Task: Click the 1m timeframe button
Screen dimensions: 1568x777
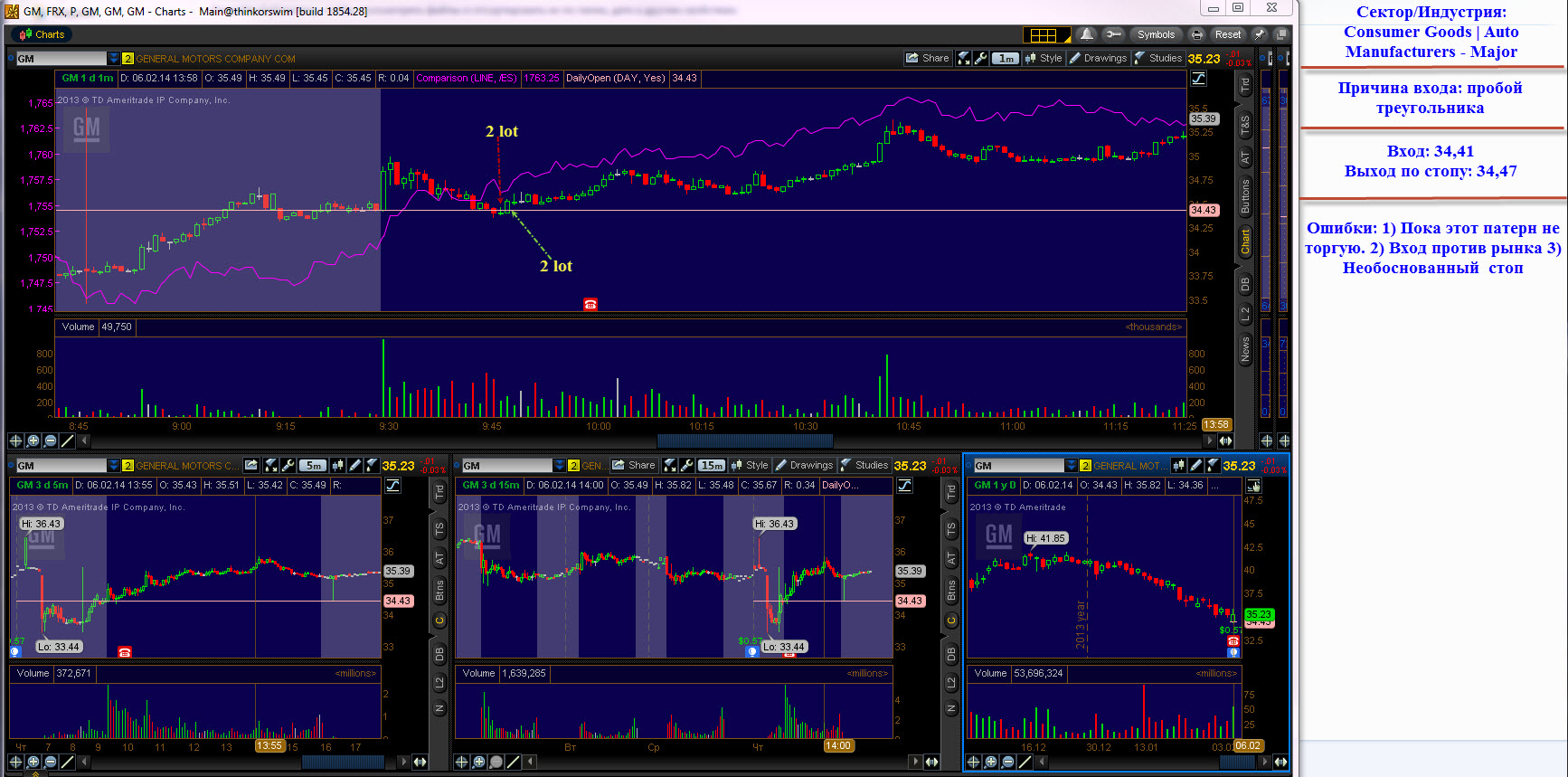Action: click(x=1006, y=58)
